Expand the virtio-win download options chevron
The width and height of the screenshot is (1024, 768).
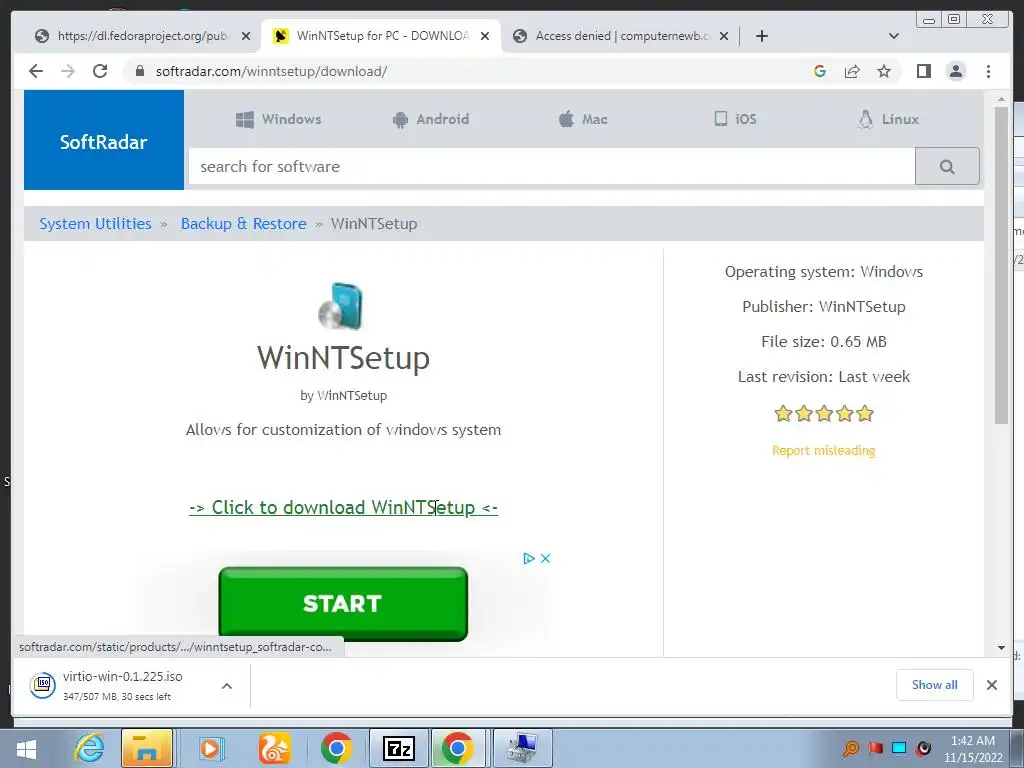pyautogui.click(x=227, y=686)
